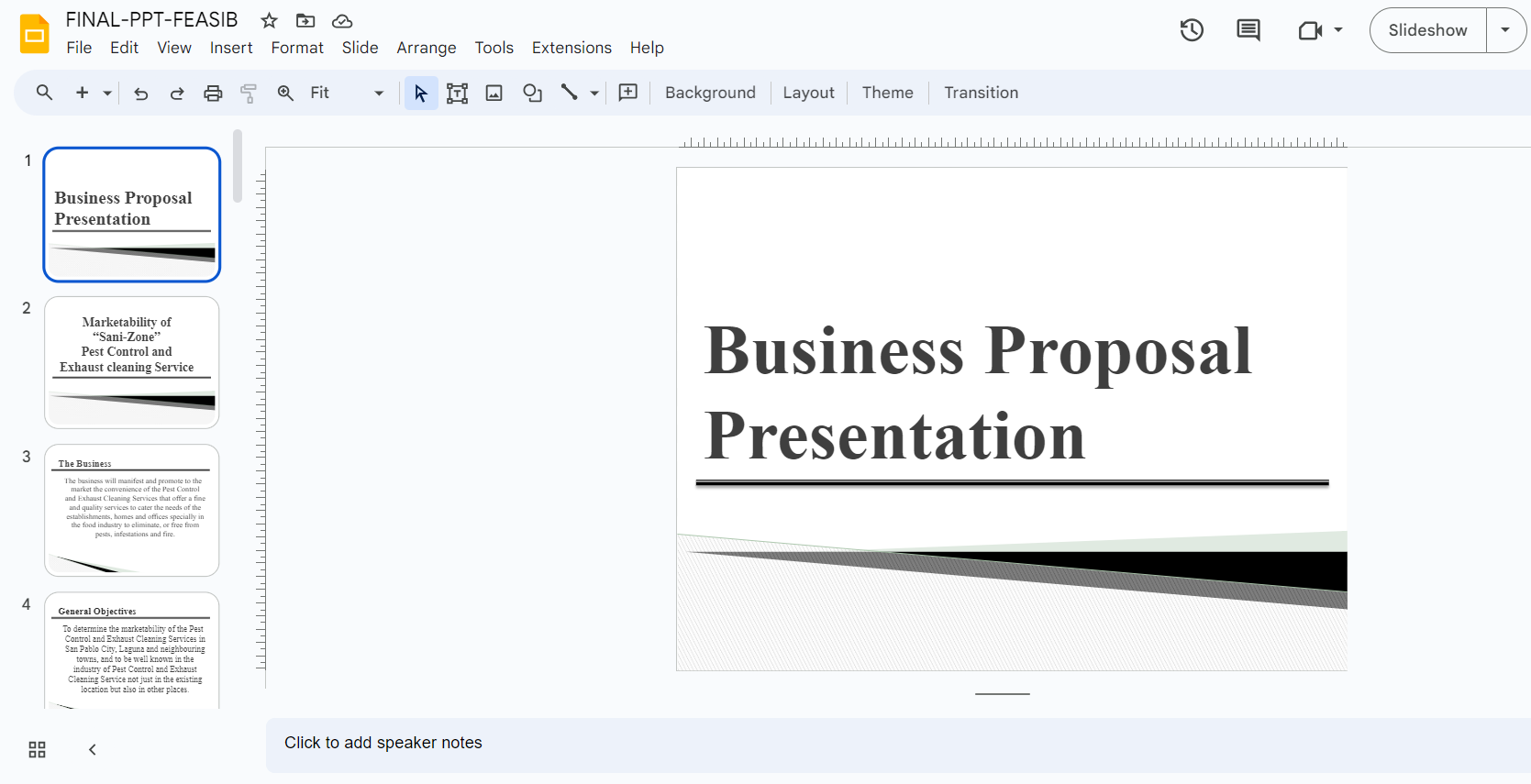
Task: Undo the last action
Action: point(140,93)
